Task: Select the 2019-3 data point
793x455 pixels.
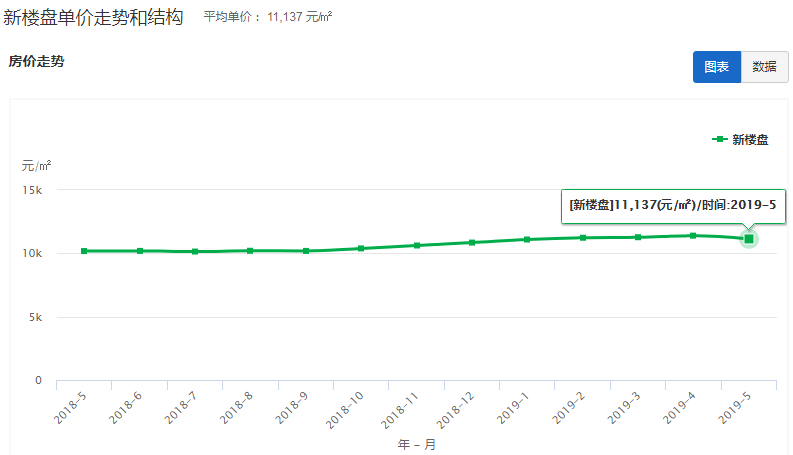Action: pyautogui.click(x=638, y=237)
